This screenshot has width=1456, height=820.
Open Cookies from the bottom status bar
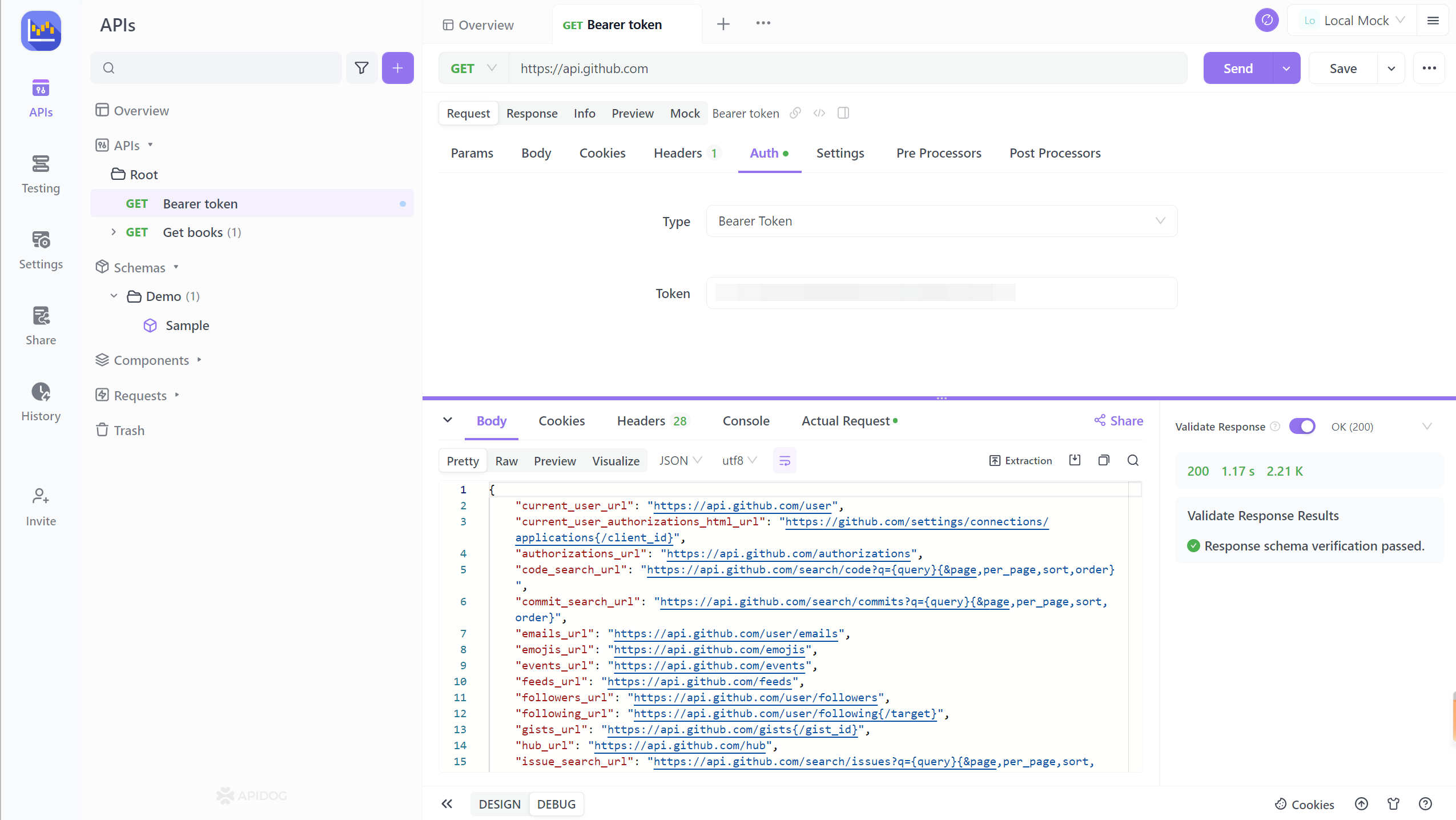pyautogui.click(x=1304, y=803)
